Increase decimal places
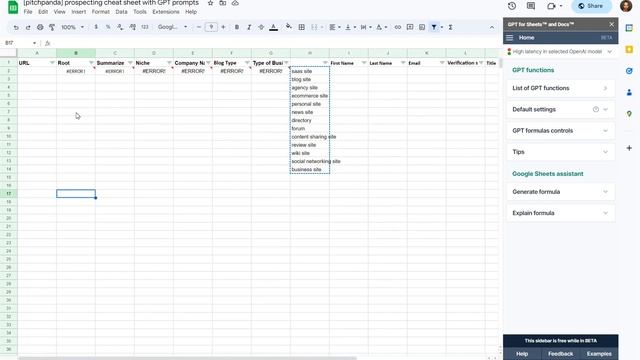Screen dimensions: 640x360 pos(132,27)
